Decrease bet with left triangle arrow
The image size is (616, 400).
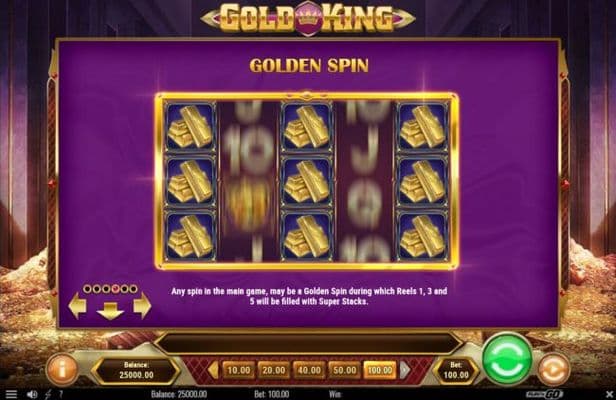213,370
